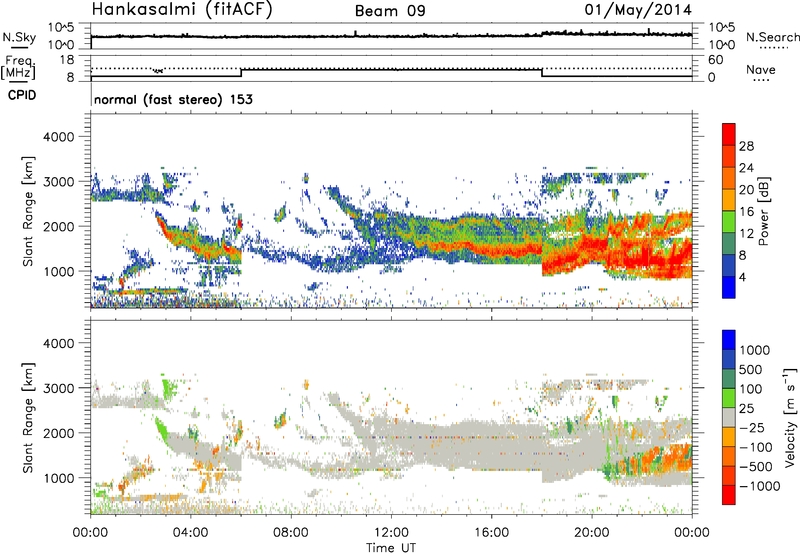Click the 4000 tick in velocity panel
800x554 pixels.
pyautogui.click(x=58, y=343)
